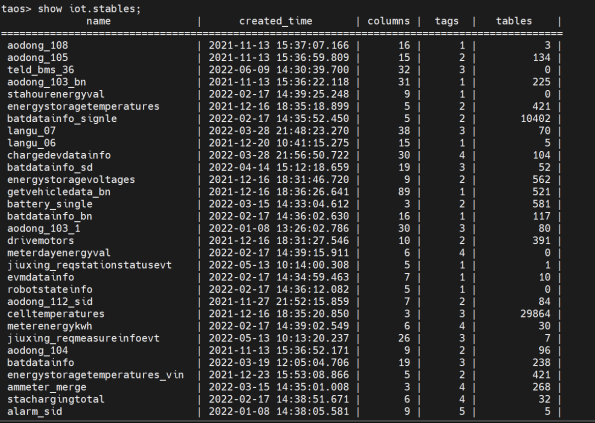595x423 pixels.
Task: Select the table name 'aodong_108'
Action: tap(38, 46)
